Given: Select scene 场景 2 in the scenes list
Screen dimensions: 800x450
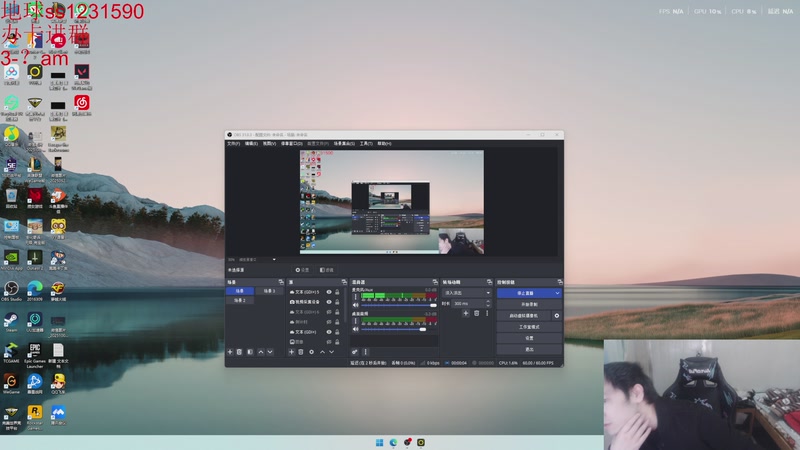Looking at the screenshot, I should click(x=240, y=301).
